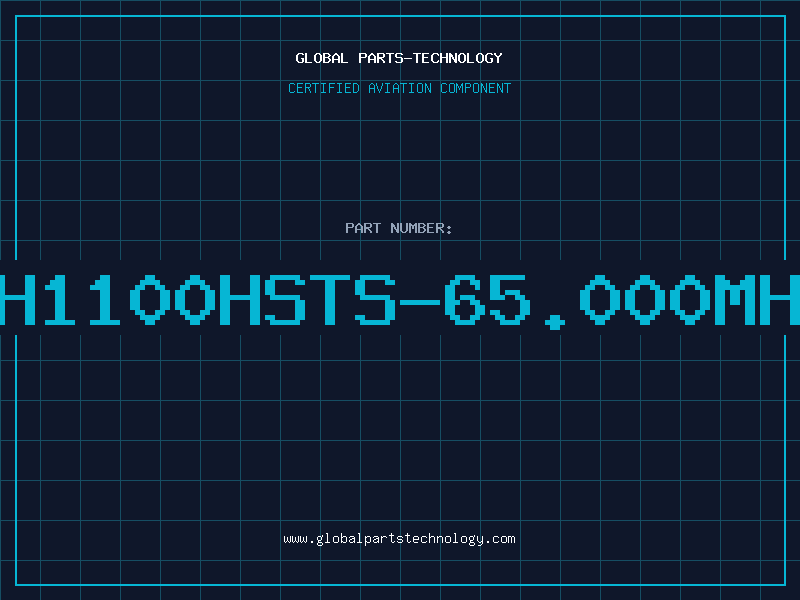Screen dimensions: 800x600
Task: Select the CERTIFIED AVIATION COMPONENT subtitle
Action: (399, 88)
